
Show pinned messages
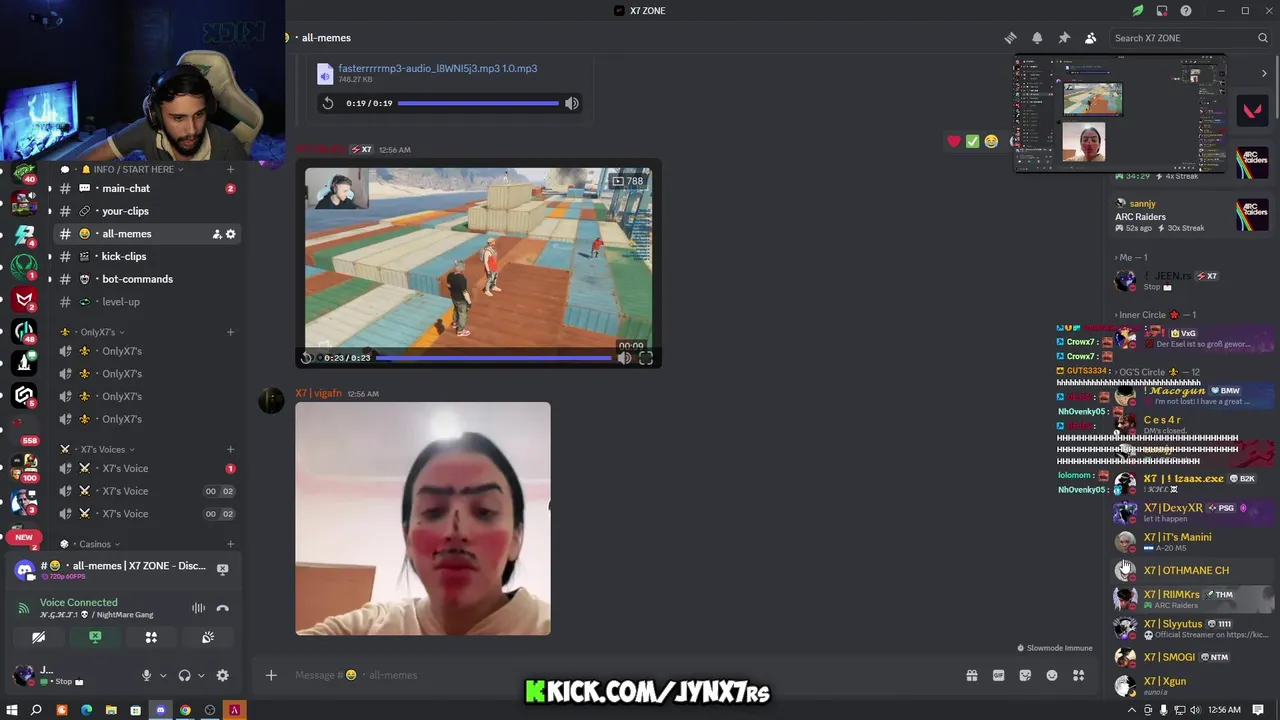tap(1064, 38)
